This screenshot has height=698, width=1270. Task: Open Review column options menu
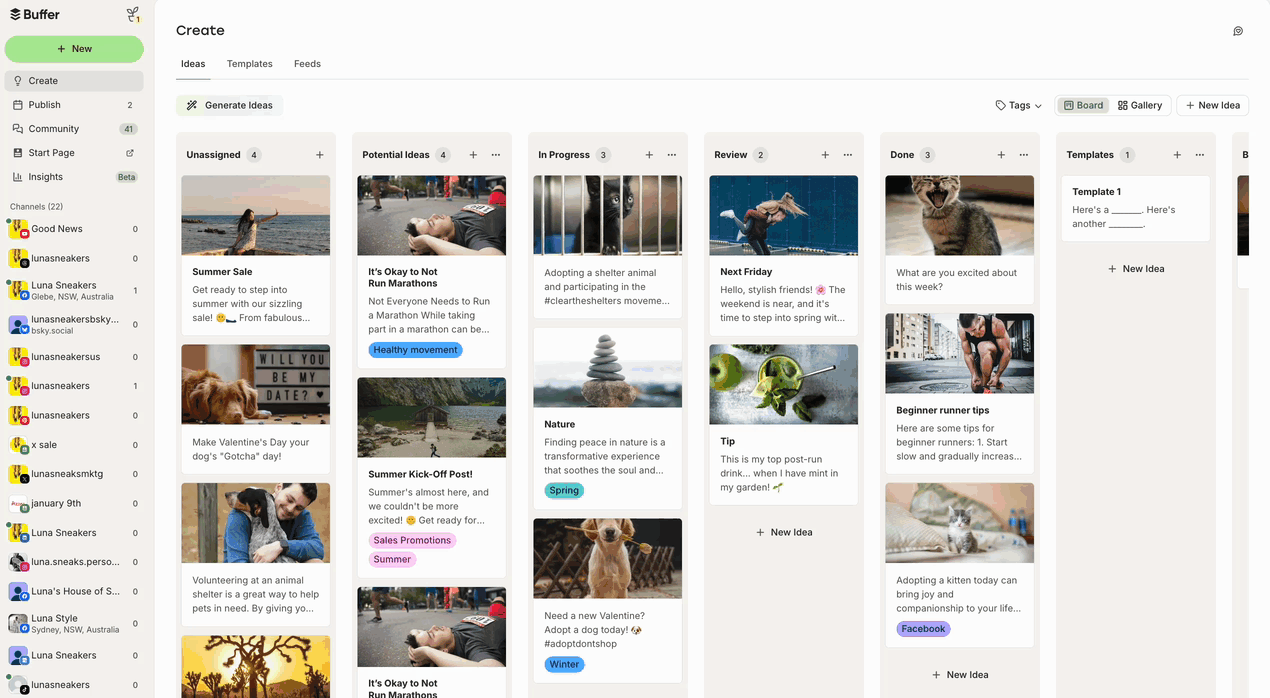(848, 155)
